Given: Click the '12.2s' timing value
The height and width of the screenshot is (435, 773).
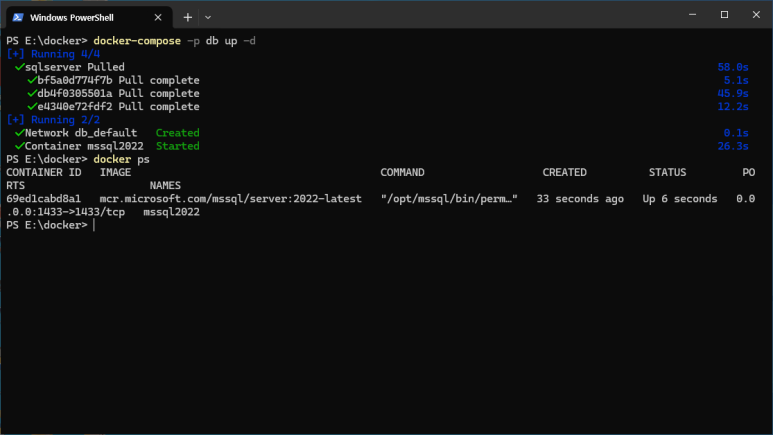Looking at the screenshot, I should 733,107.
